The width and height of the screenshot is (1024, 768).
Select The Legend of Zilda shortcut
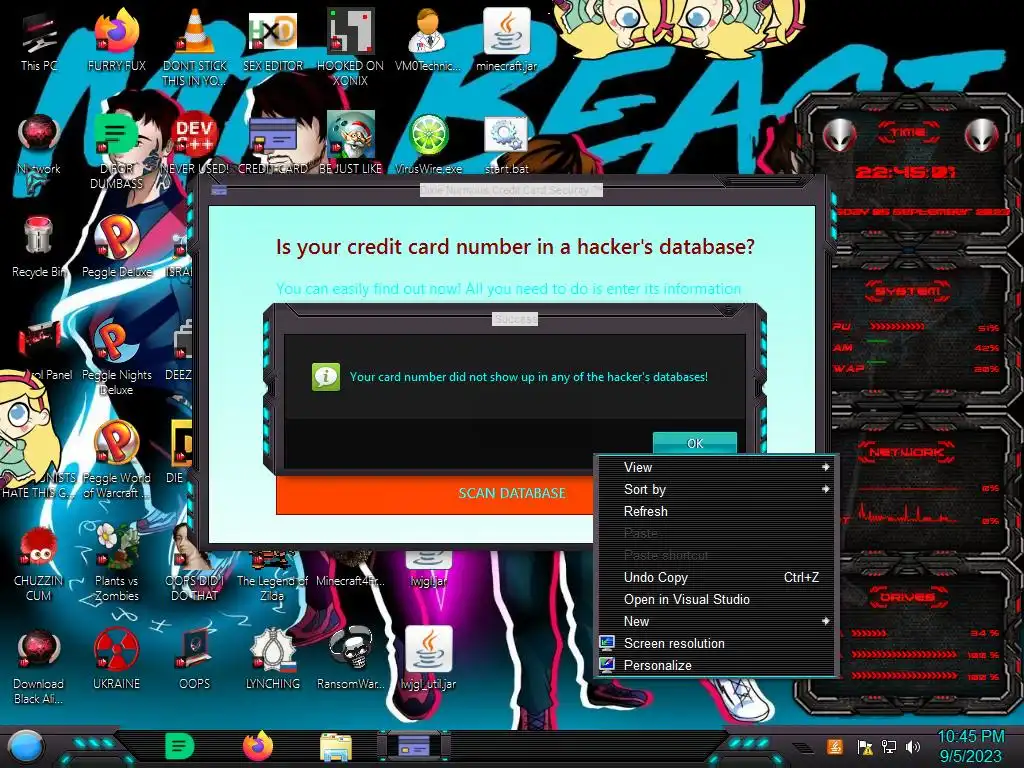273,577
